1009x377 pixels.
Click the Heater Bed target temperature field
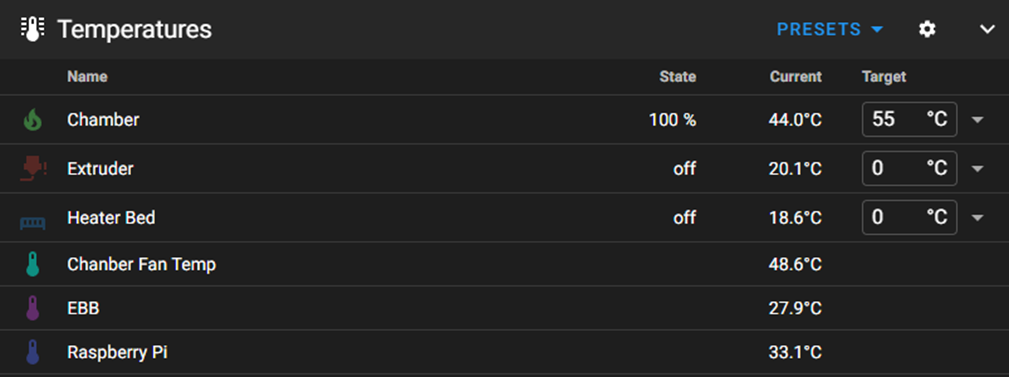coord(909,217)
